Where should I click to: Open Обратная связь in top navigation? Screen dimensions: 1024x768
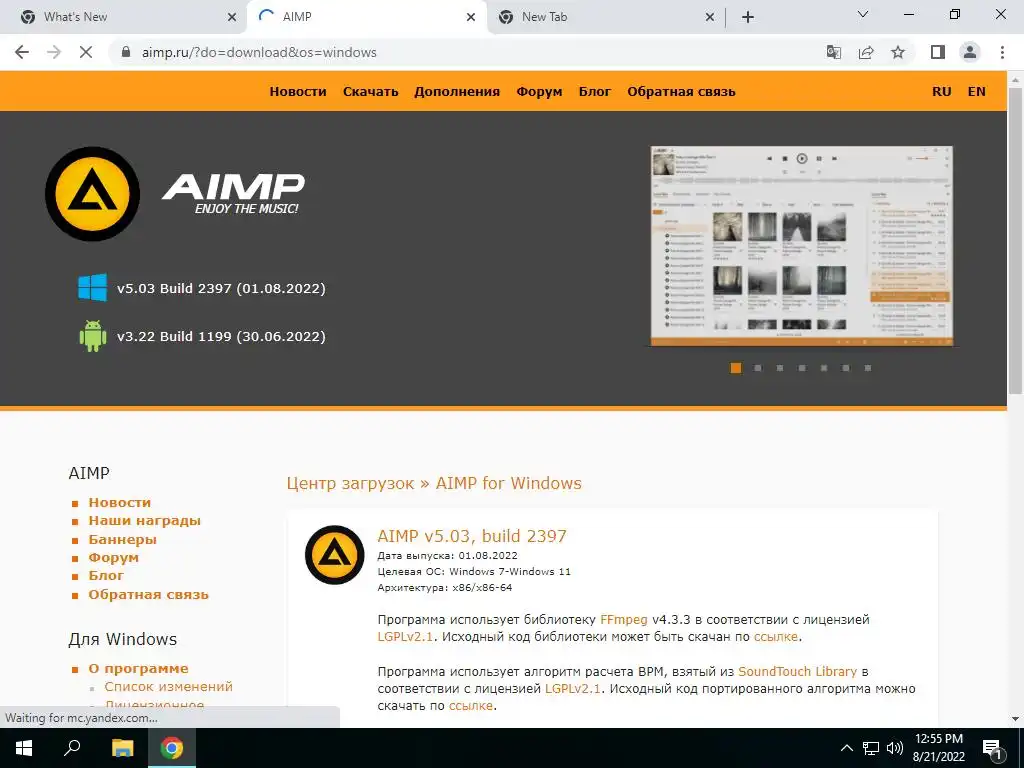click(681, 91)
